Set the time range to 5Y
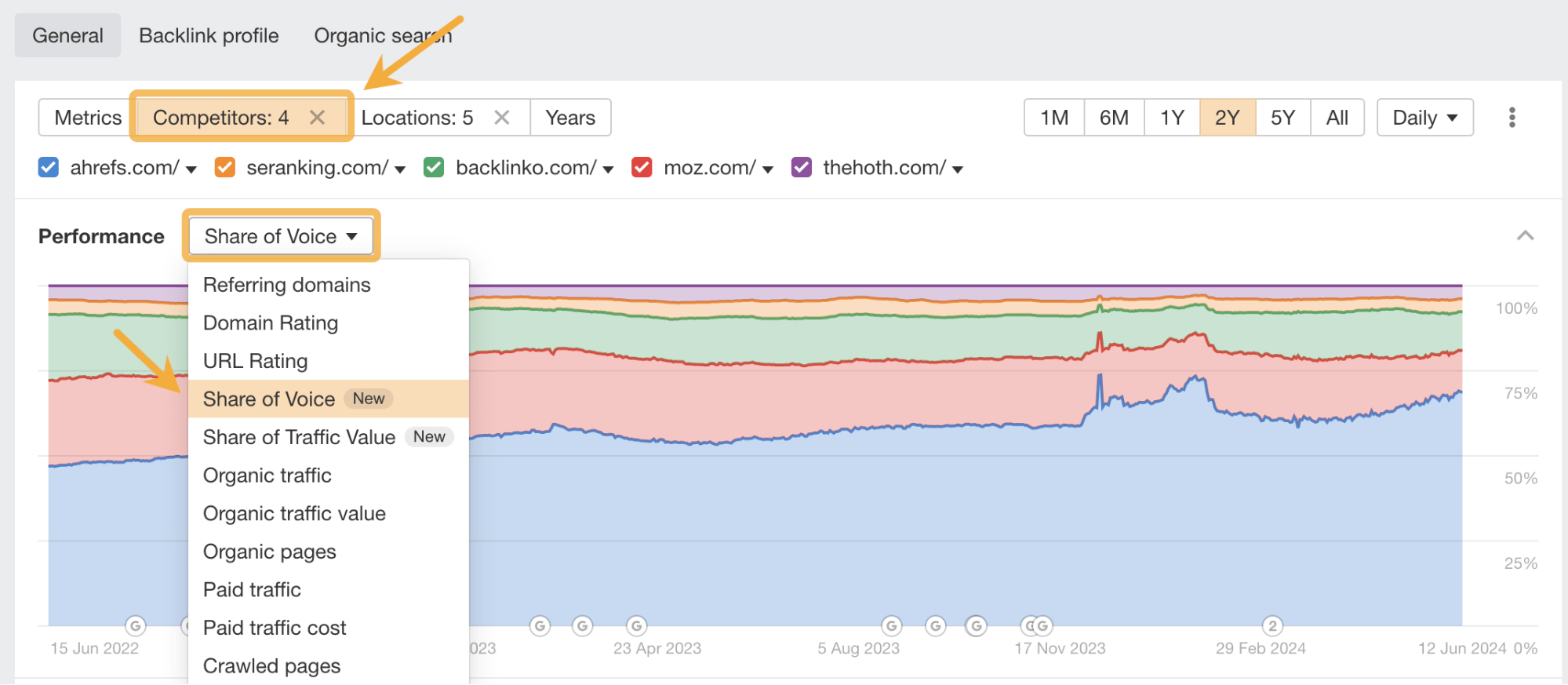 point(1282,118)
